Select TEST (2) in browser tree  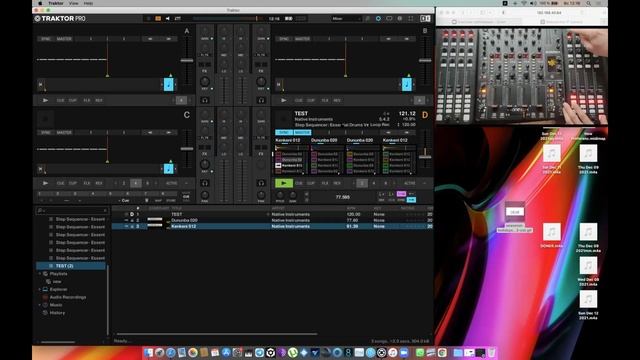click(x=71, y=266)
